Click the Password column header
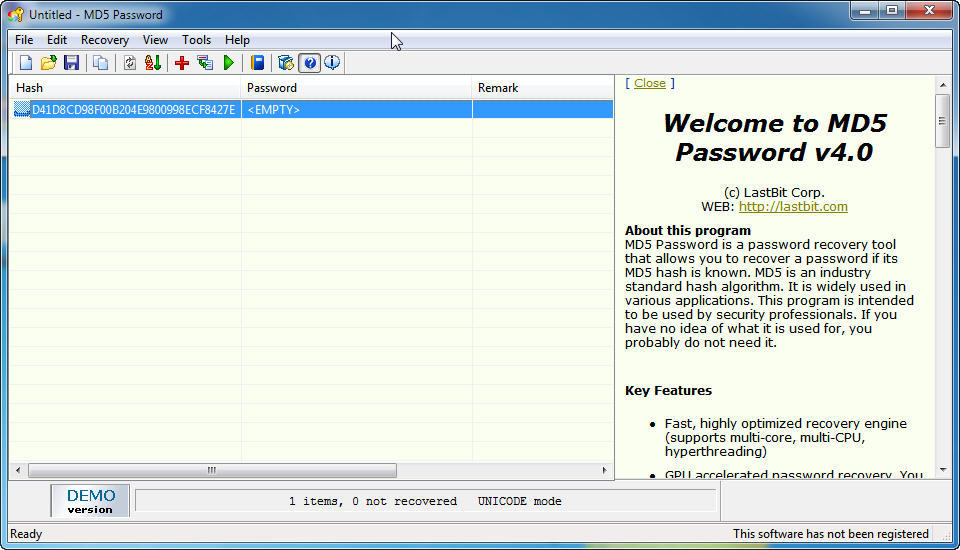 tap(356, 88)
